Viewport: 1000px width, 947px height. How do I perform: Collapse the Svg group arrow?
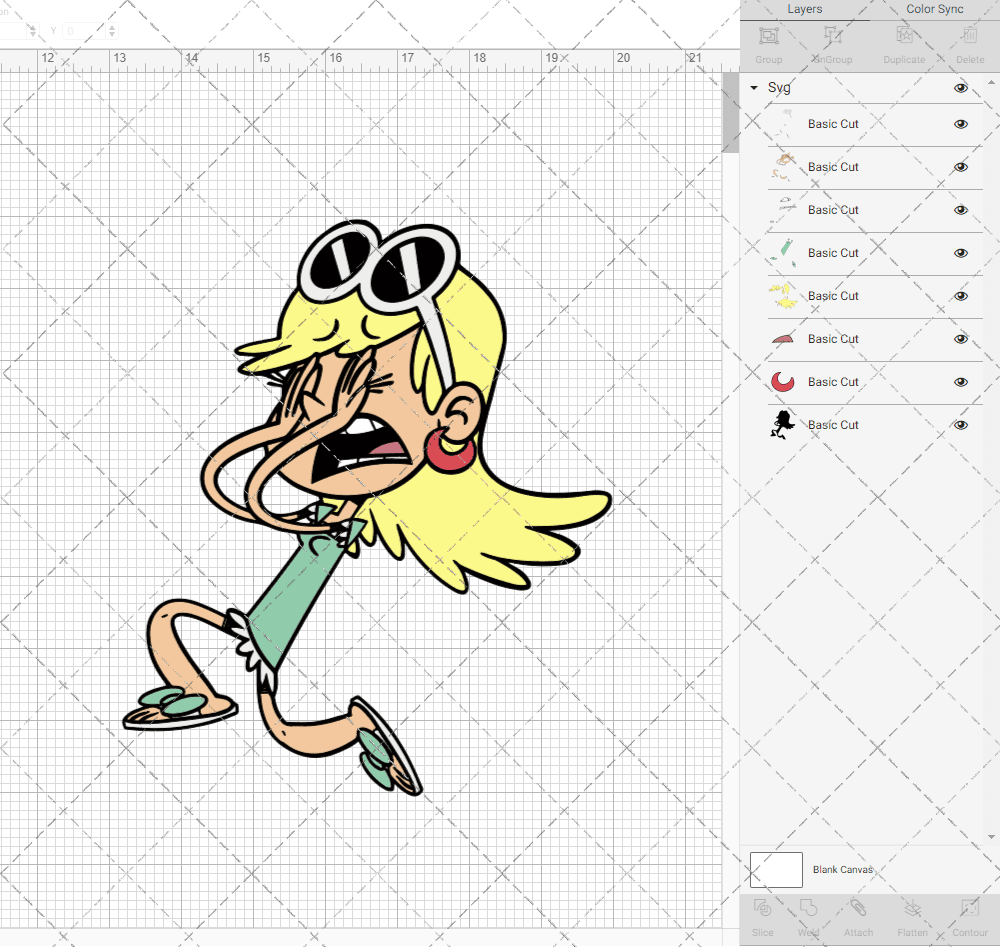click(x=754, y=88)
